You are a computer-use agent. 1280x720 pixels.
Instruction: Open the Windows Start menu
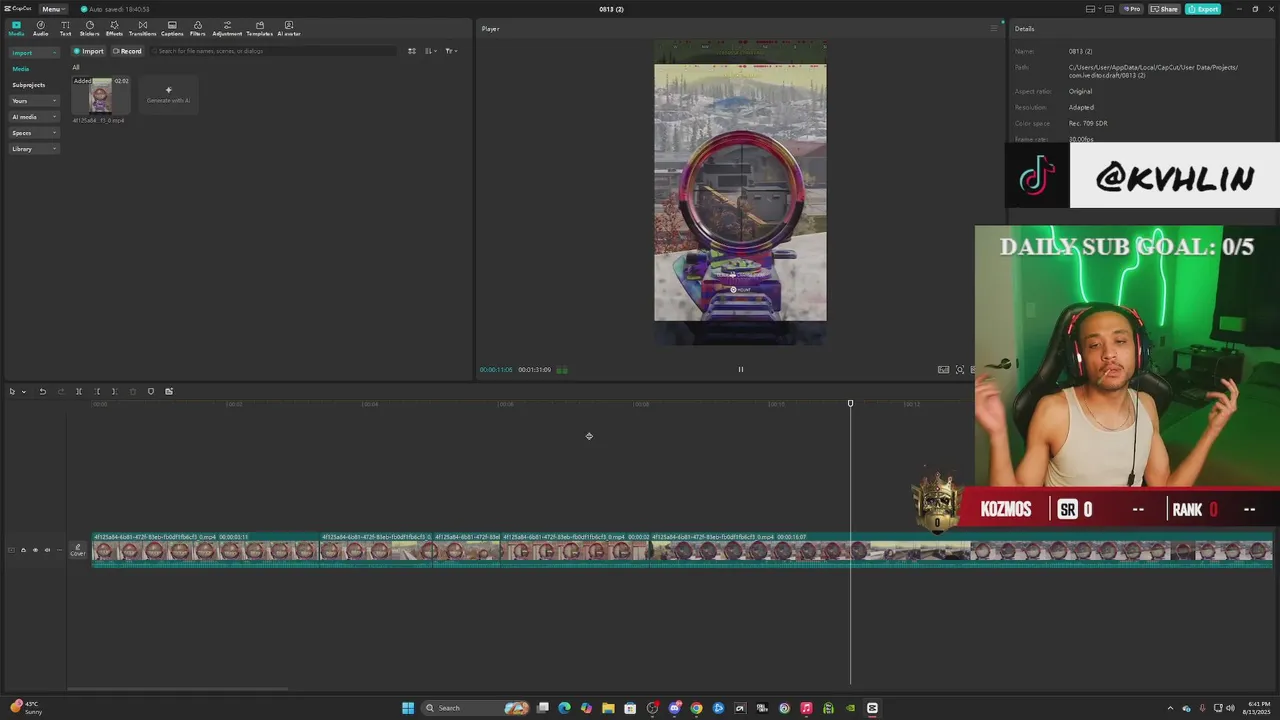click(408, 708)
